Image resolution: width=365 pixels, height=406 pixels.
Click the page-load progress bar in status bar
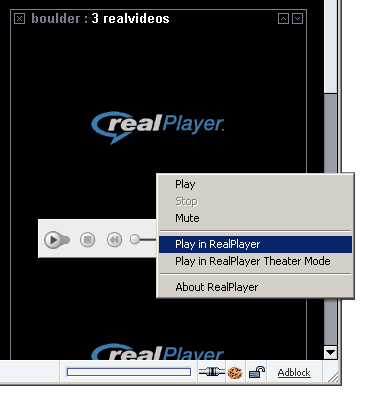click(x=129, y=372)
